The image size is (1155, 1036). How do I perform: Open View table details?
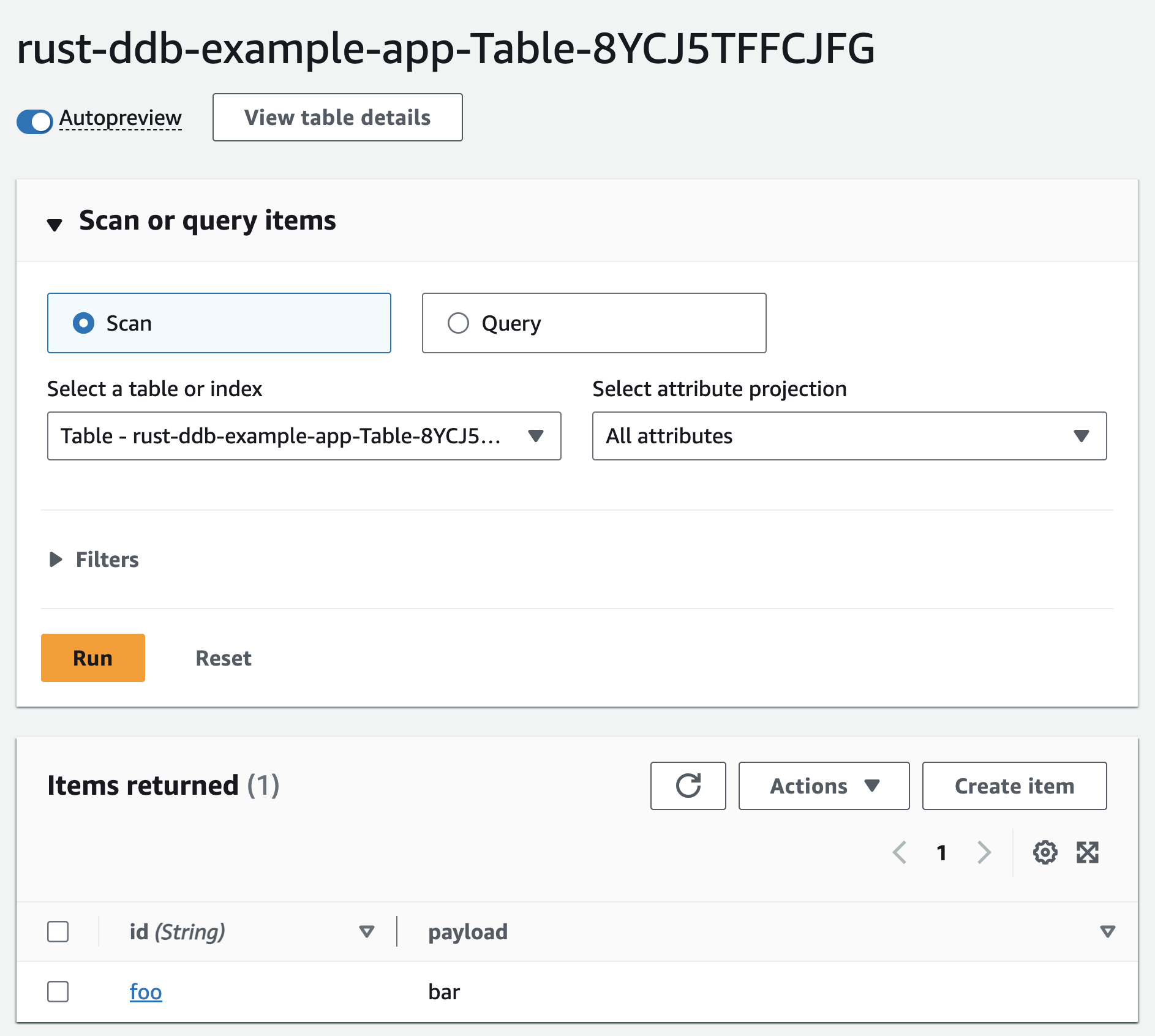337,117
